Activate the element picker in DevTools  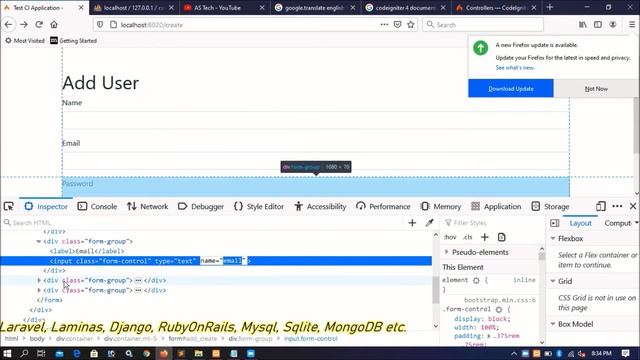(x=9, y=207)
